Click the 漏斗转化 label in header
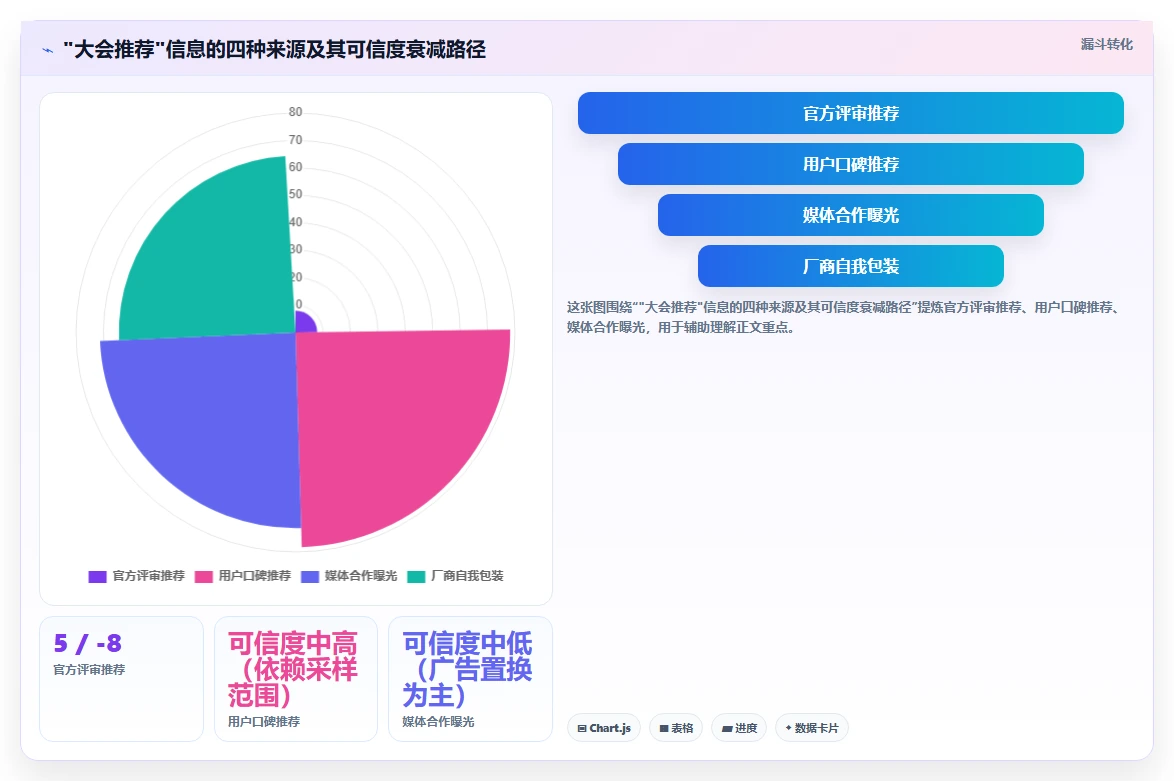Screen dimensions: 1174x781 (1106, 44)
